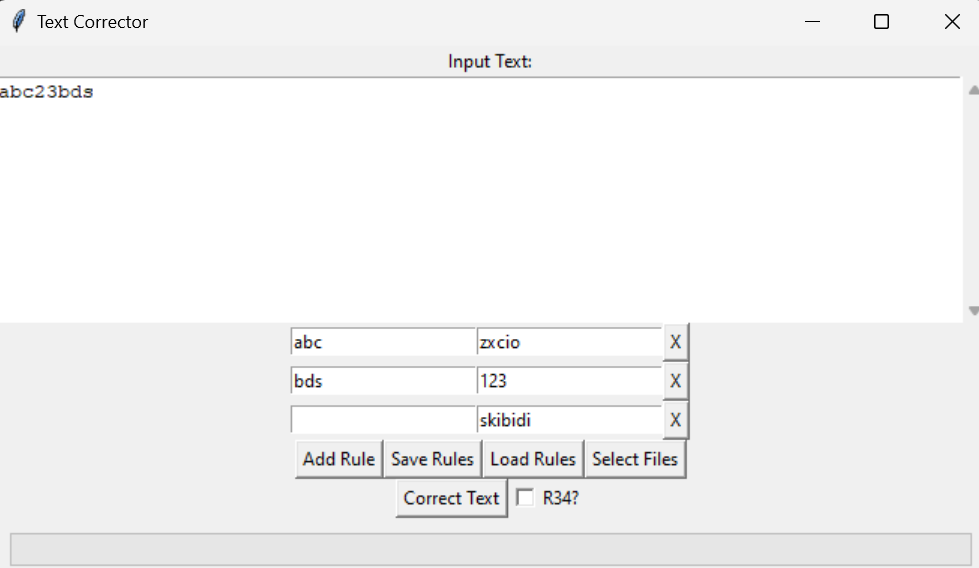Open the Load Rules dialog
This screenshot has width=979, height=568.
[533, 459]
